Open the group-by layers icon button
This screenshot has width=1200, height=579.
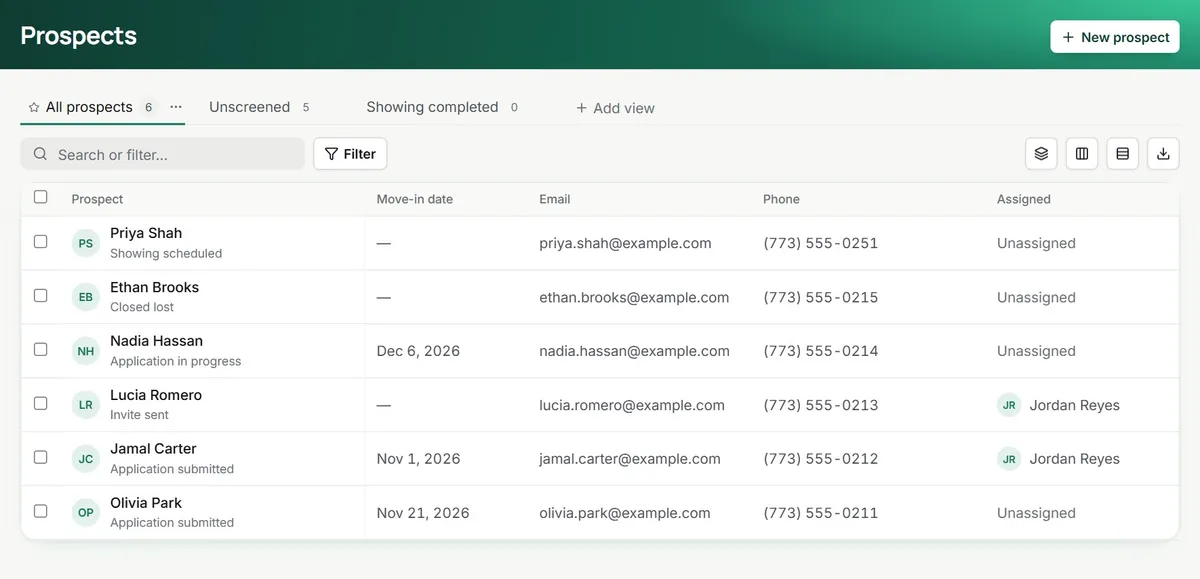[x=1041, y=154]
